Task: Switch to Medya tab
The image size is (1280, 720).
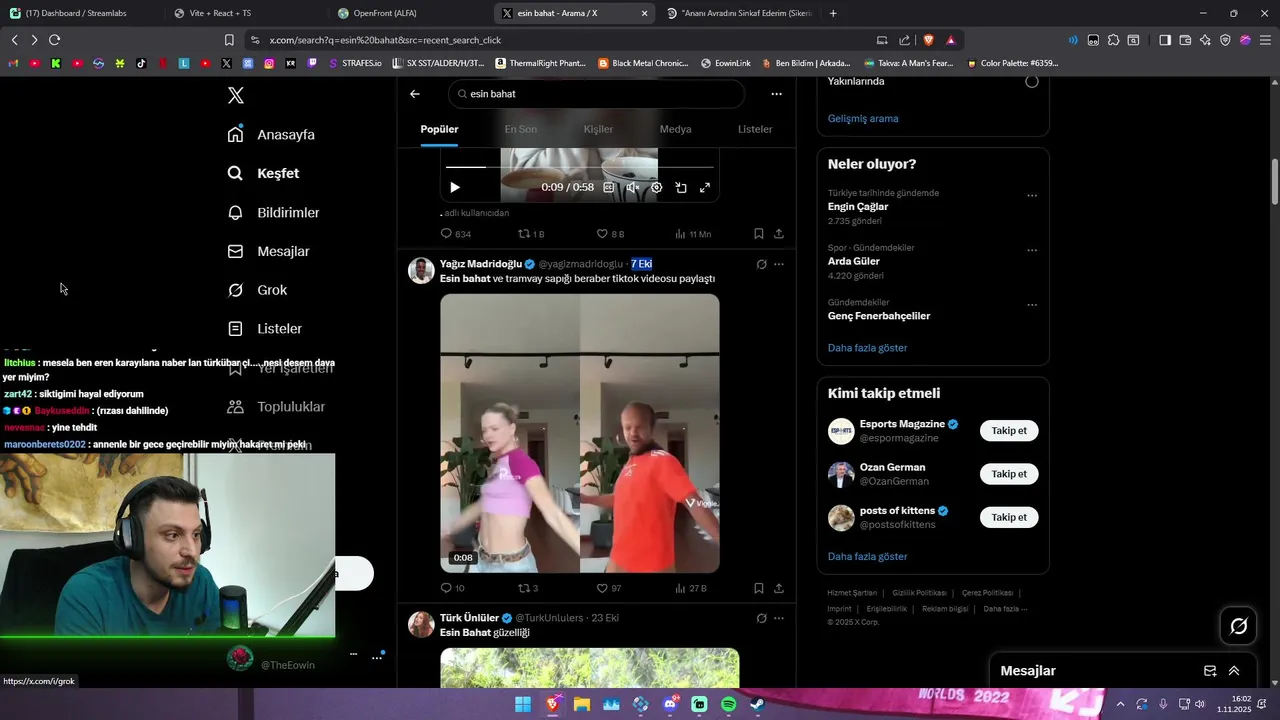Action: coord(675,129)
